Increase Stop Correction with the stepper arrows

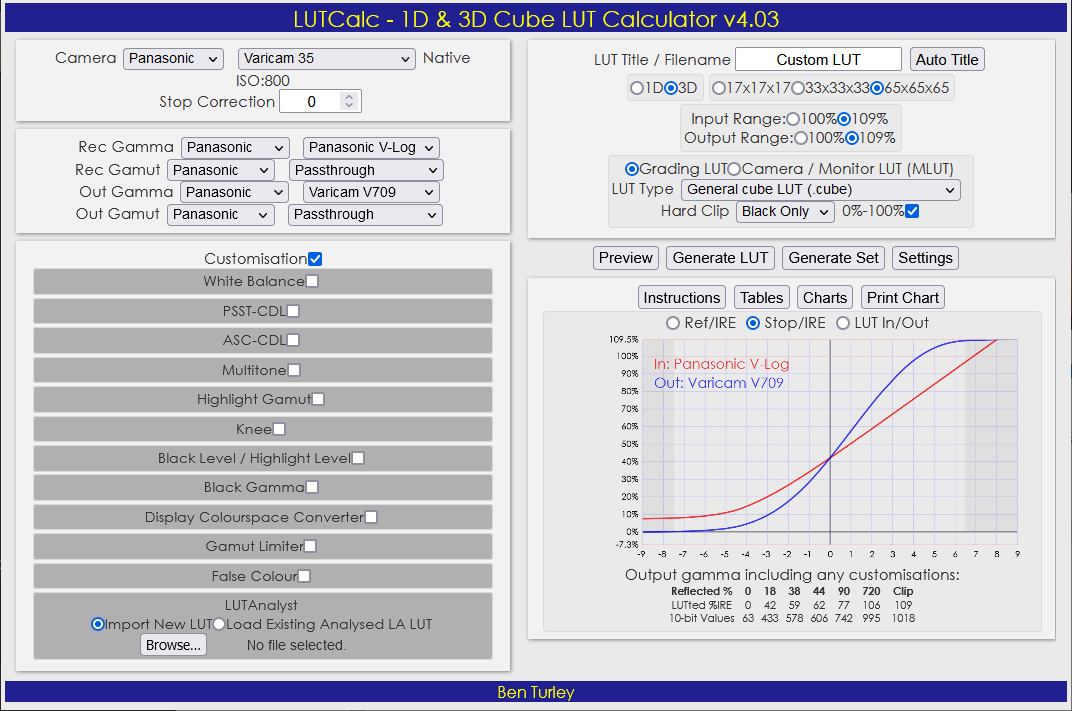[349, 97]
